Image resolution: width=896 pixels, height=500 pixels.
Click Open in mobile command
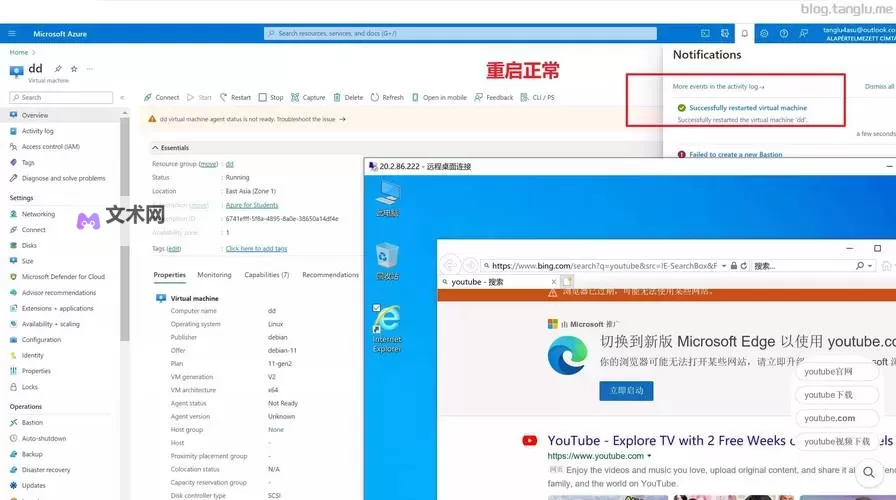coord(439,98)
